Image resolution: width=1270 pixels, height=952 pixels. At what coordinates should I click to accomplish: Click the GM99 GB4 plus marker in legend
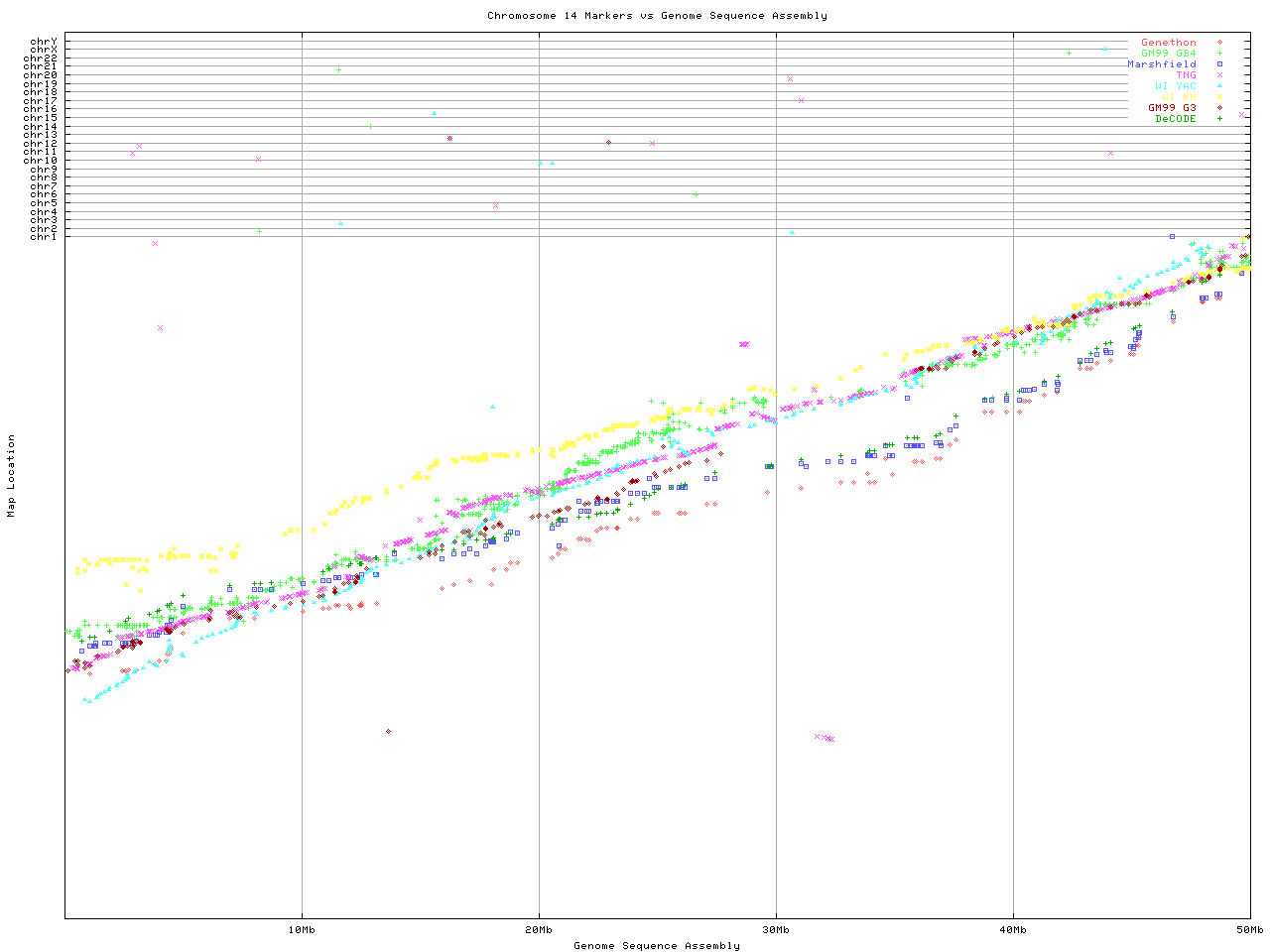(1219, 54)
